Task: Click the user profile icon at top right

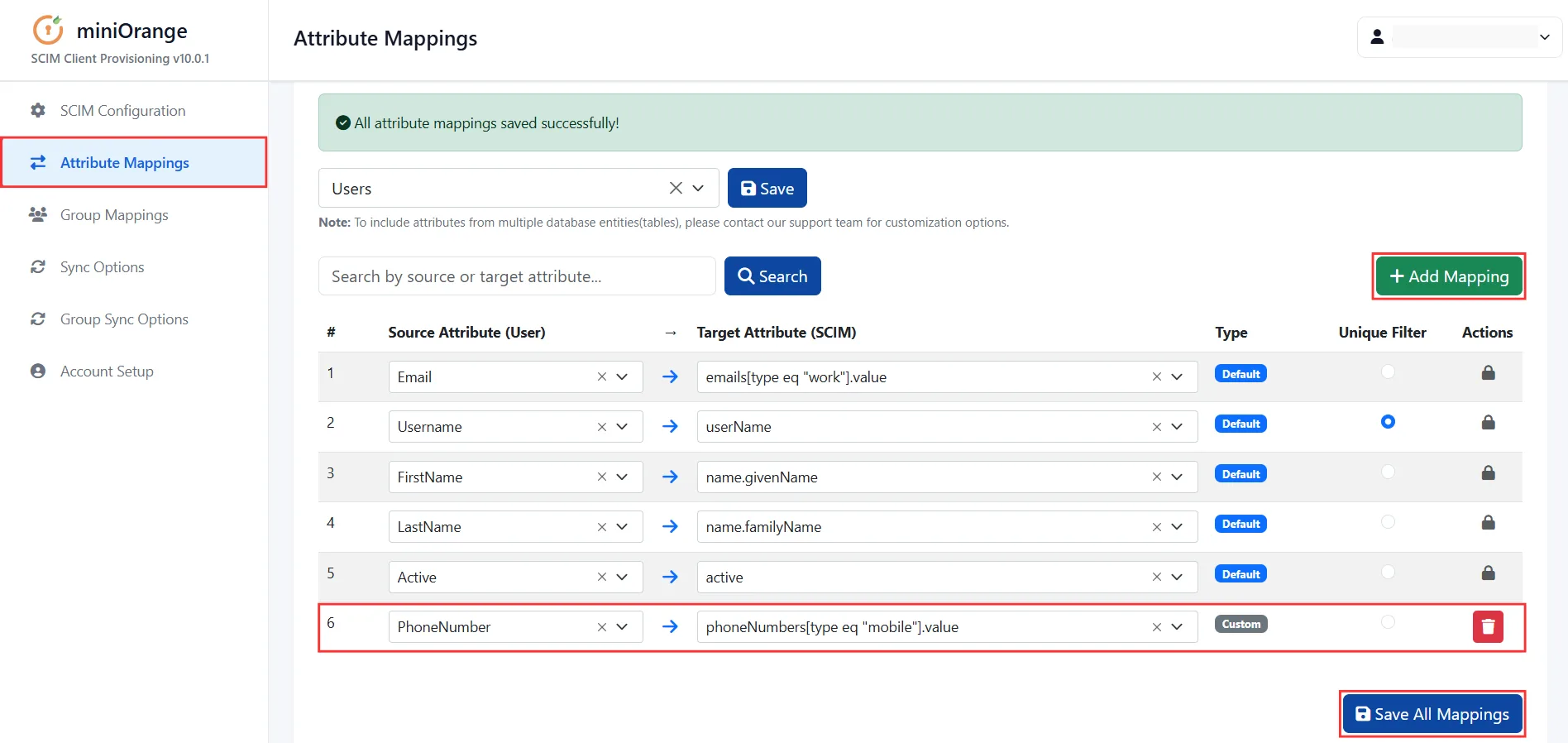Action: point(1377,37)
